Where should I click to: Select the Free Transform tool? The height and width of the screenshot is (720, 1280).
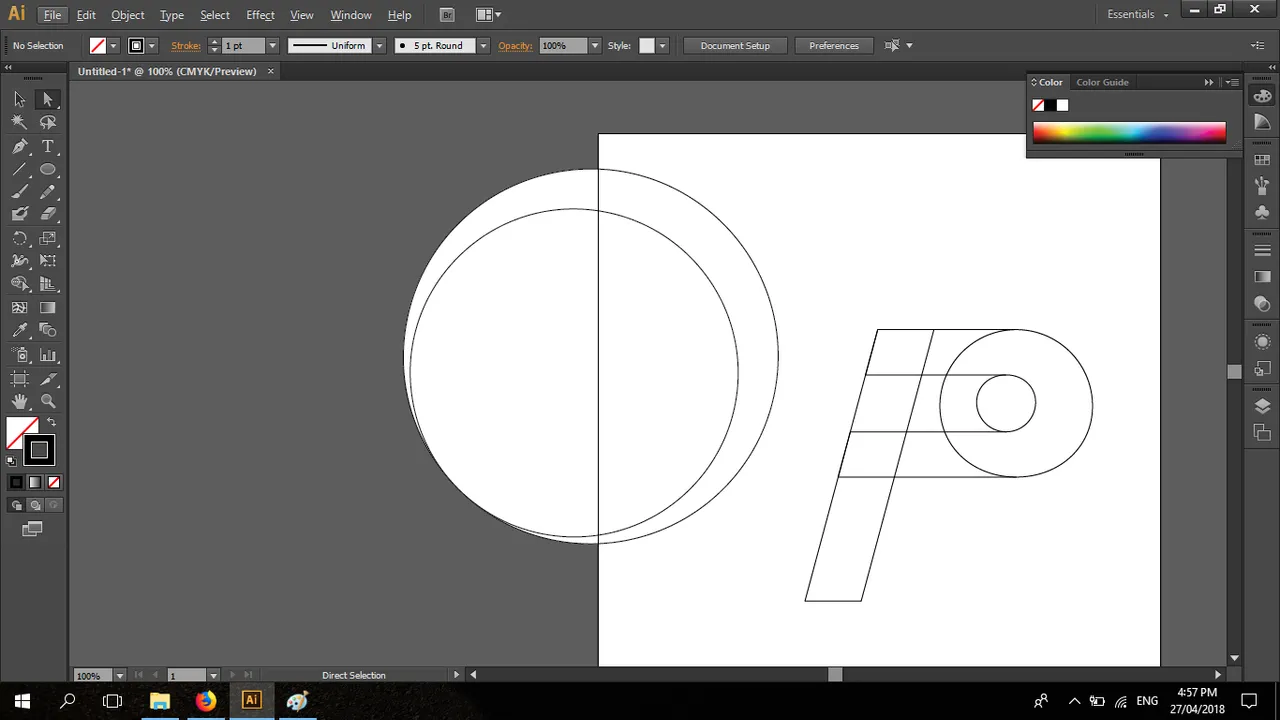click(47, 261)
